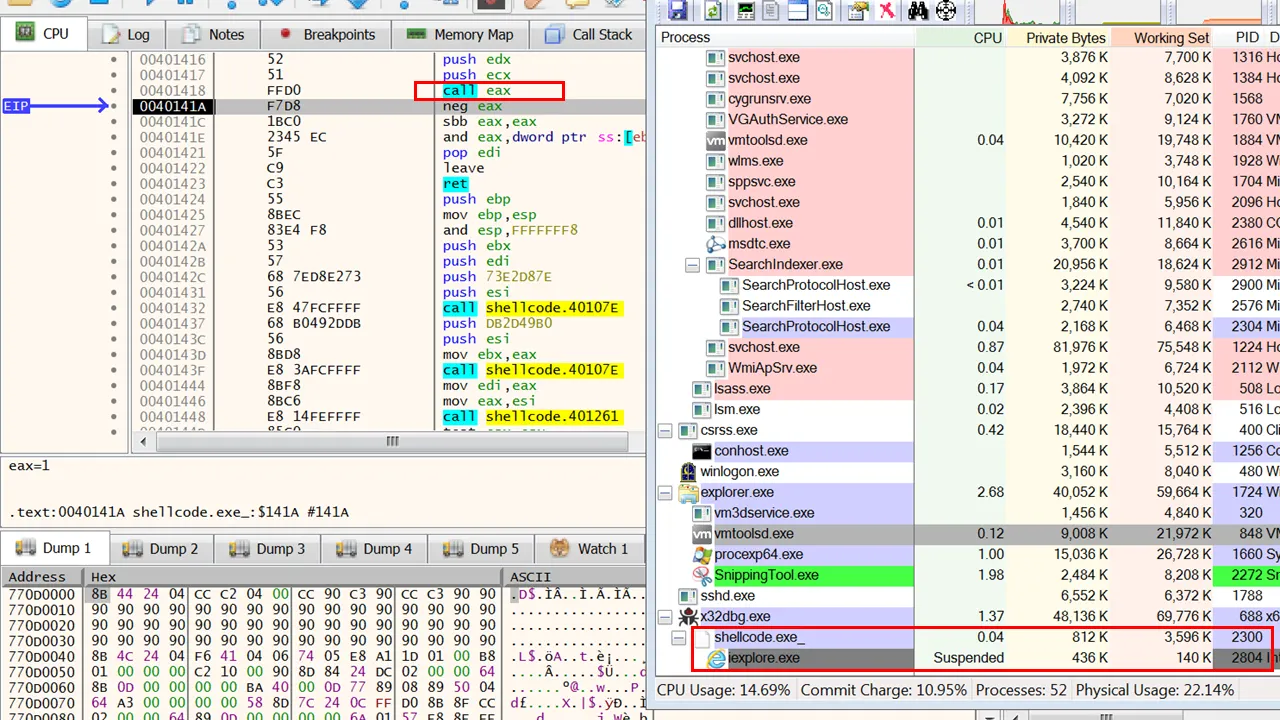The image size is (1280, 720).
Task: Select the SnippingTool.exe process row
Action: [x=766, y=575]
